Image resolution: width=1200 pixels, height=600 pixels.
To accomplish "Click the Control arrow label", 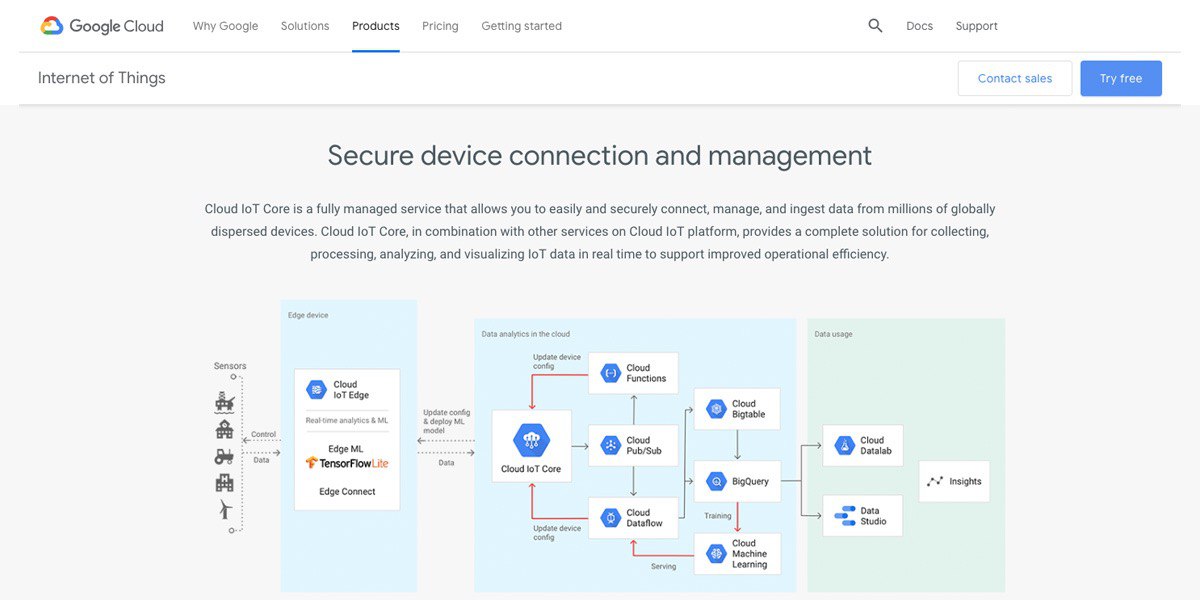I will point(264,434).
